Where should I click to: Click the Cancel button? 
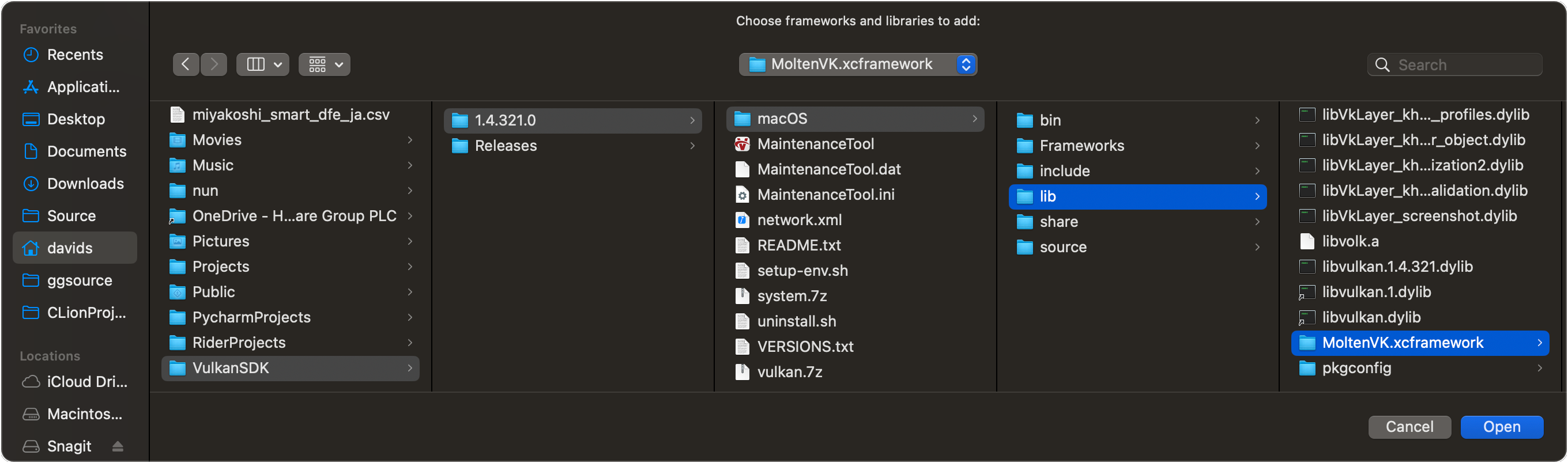[1409, 427]
